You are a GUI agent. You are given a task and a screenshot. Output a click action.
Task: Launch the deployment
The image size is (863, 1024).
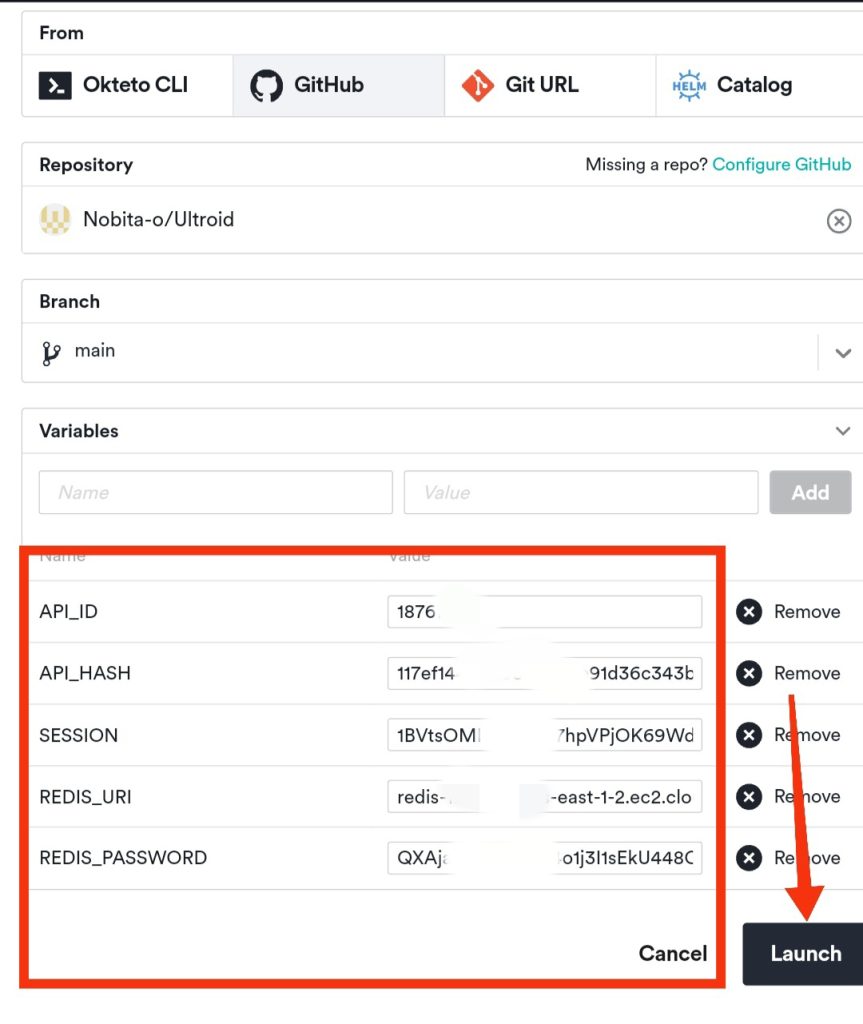coord(805,954)
